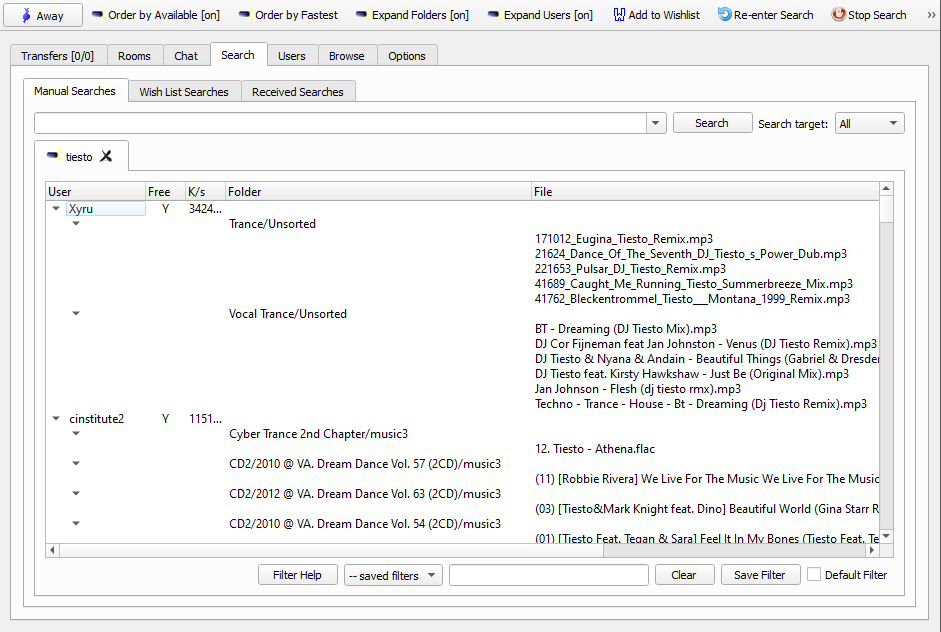This screenshot has height=632, width=941.
Task: Click the filter text input field
Action: [548, 575]
